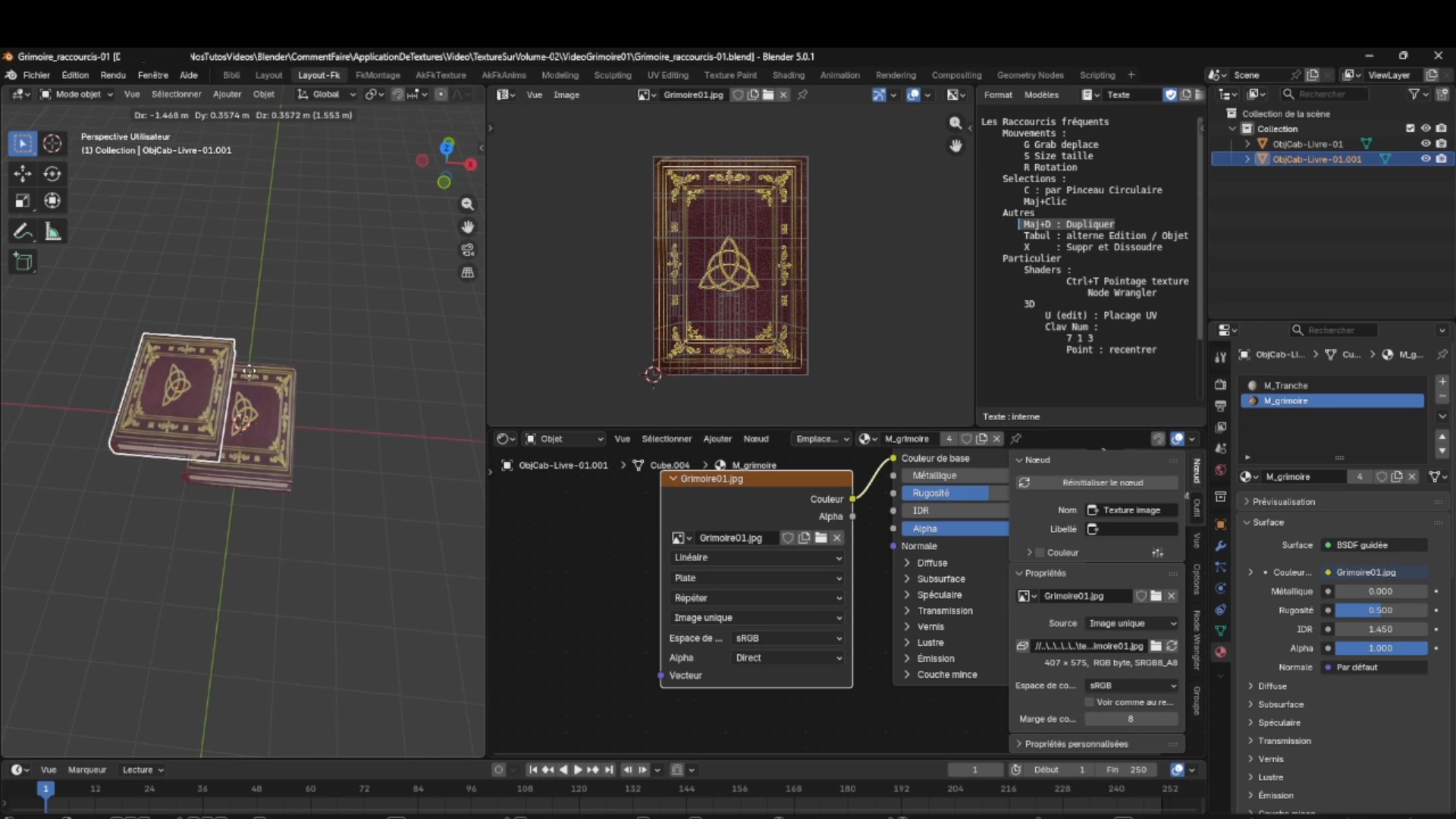The image size is (1456, 819).
Task: Open the Material properties tab
Action: [1220, 651]
